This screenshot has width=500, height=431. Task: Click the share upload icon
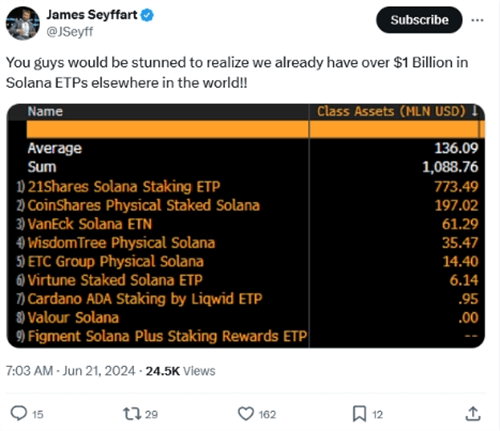(473, 413)
